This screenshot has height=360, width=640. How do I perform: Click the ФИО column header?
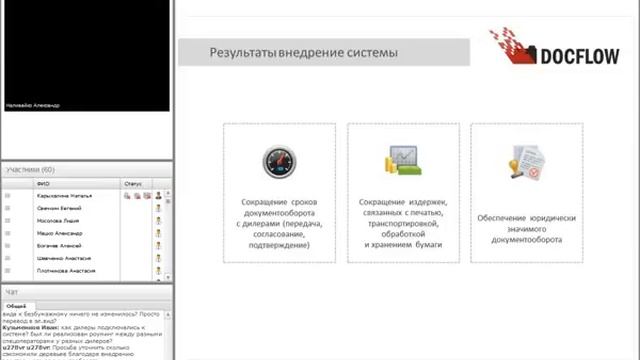click(x=76, y=184)
